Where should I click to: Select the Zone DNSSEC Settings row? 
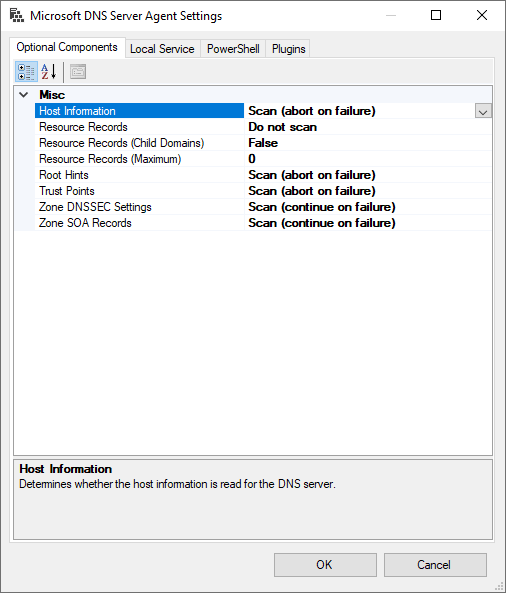254,207
